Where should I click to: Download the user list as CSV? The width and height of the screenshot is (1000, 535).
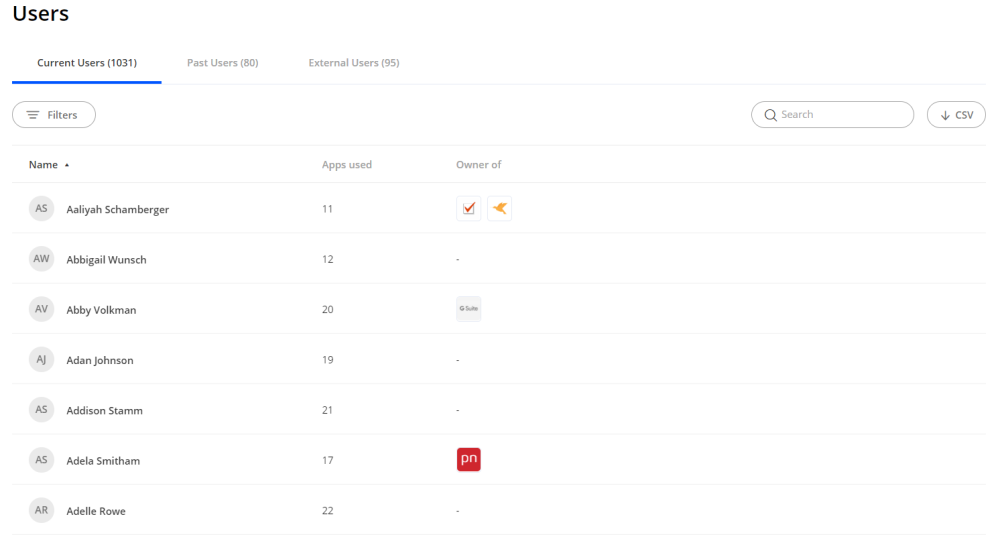tap(956, 115)
